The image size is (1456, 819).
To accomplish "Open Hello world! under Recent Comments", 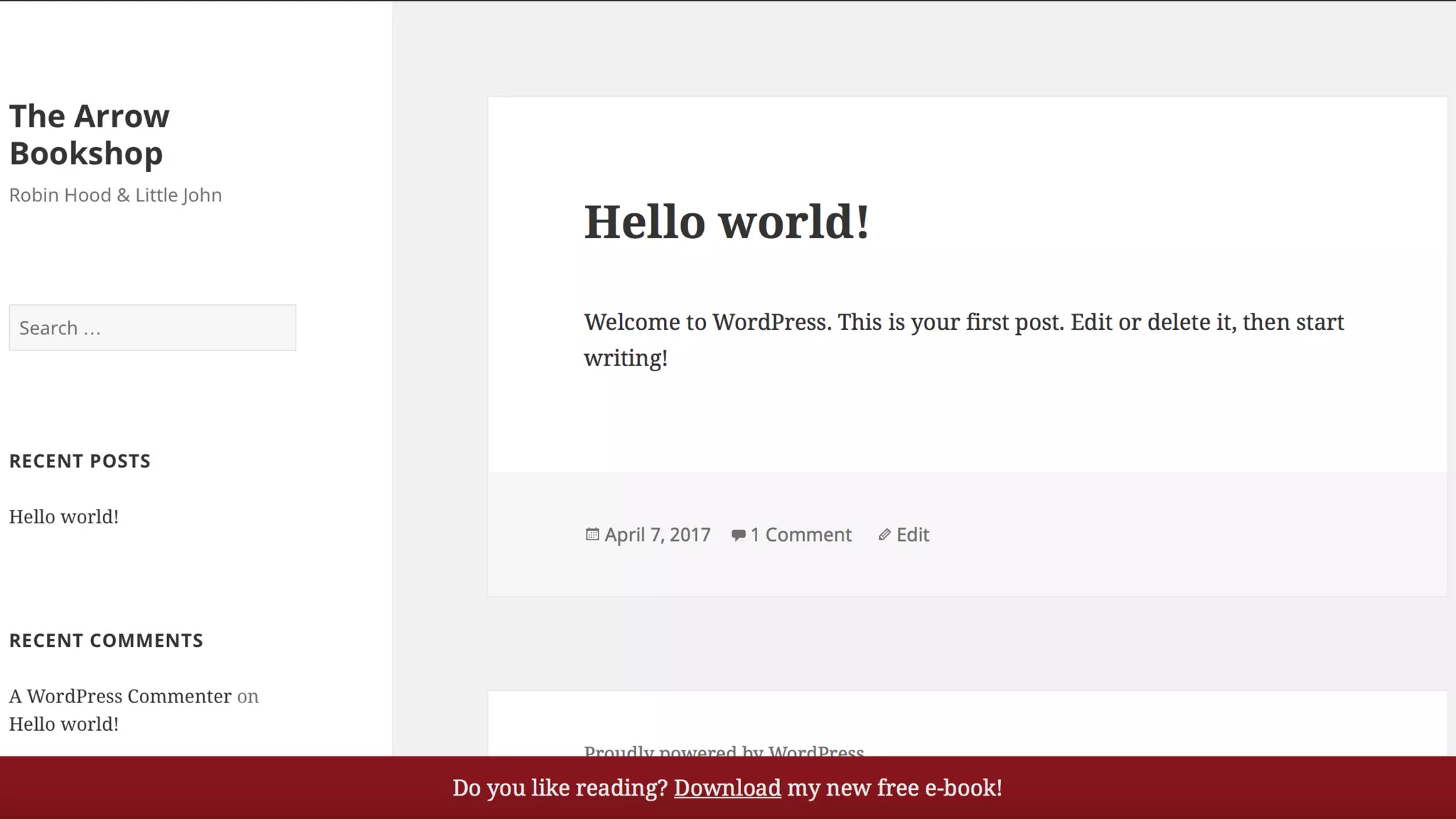I will [x=63, y=724].
